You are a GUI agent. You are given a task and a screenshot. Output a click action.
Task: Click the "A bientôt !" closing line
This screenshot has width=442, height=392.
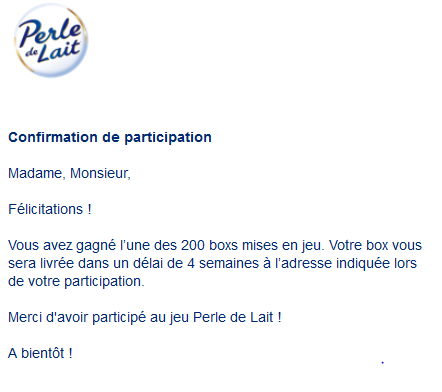40,353
